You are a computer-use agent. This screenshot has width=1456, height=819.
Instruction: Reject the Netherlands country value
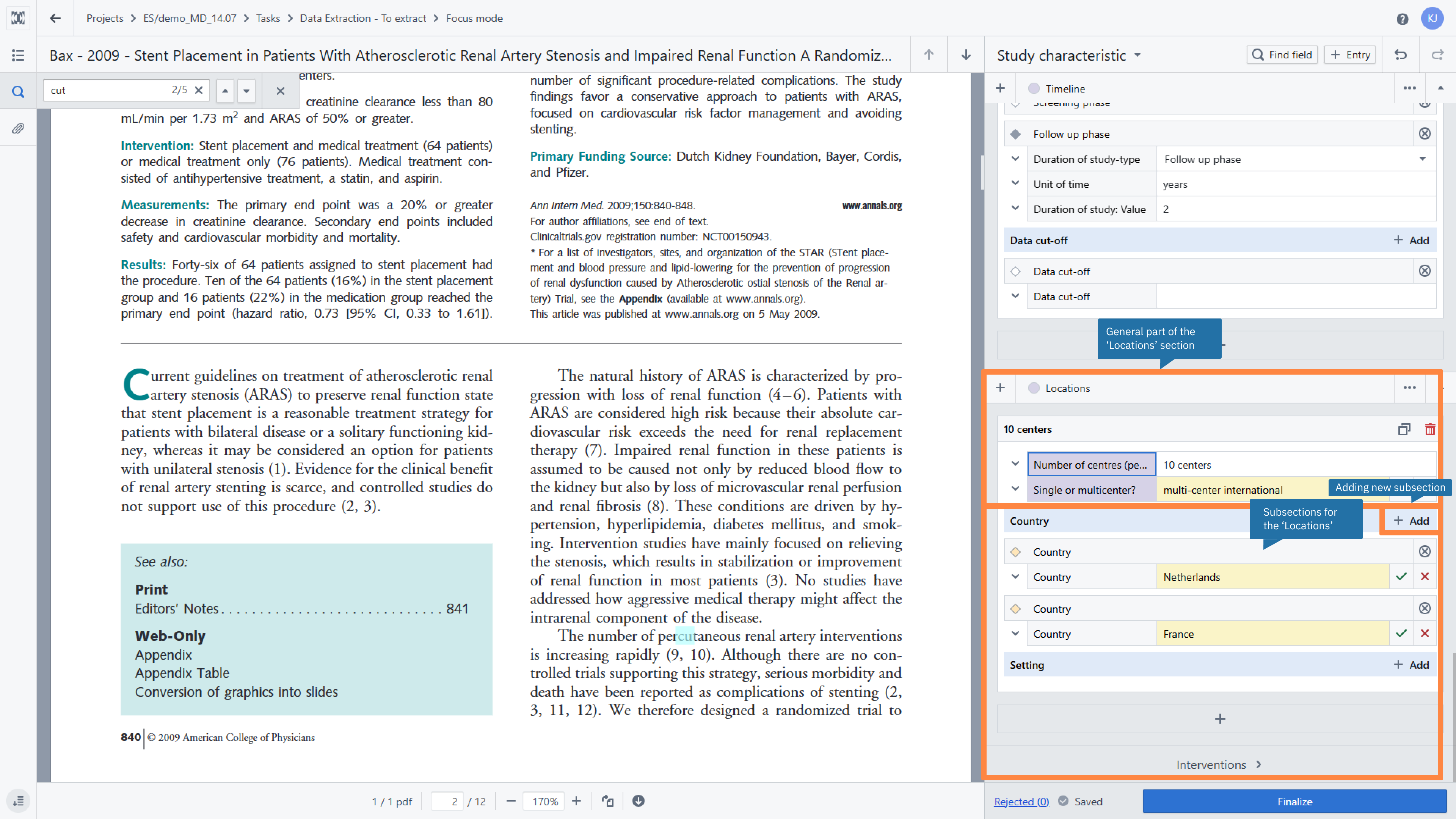[1425, 576]
